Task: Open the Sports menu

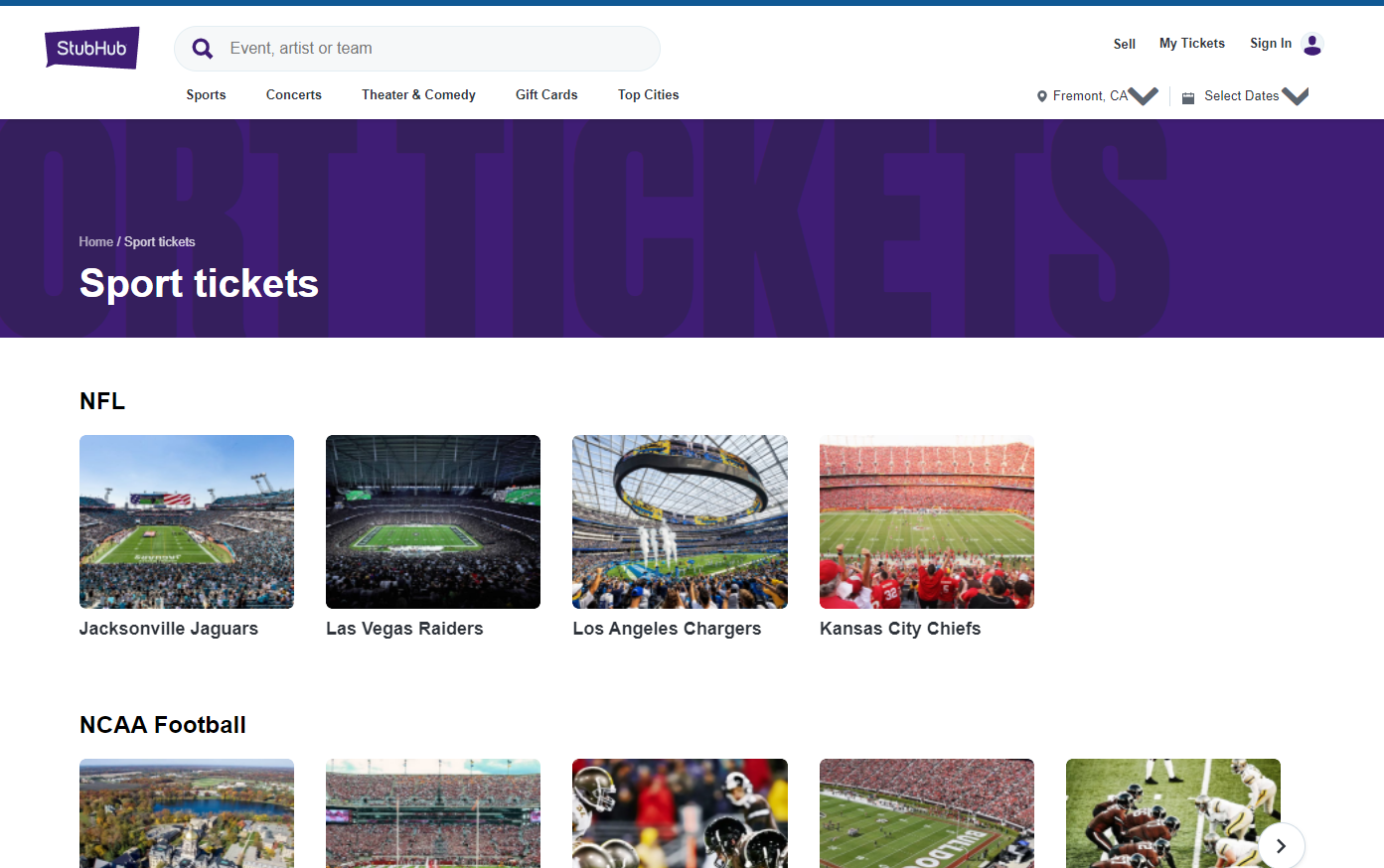Action: pos(206,95)
